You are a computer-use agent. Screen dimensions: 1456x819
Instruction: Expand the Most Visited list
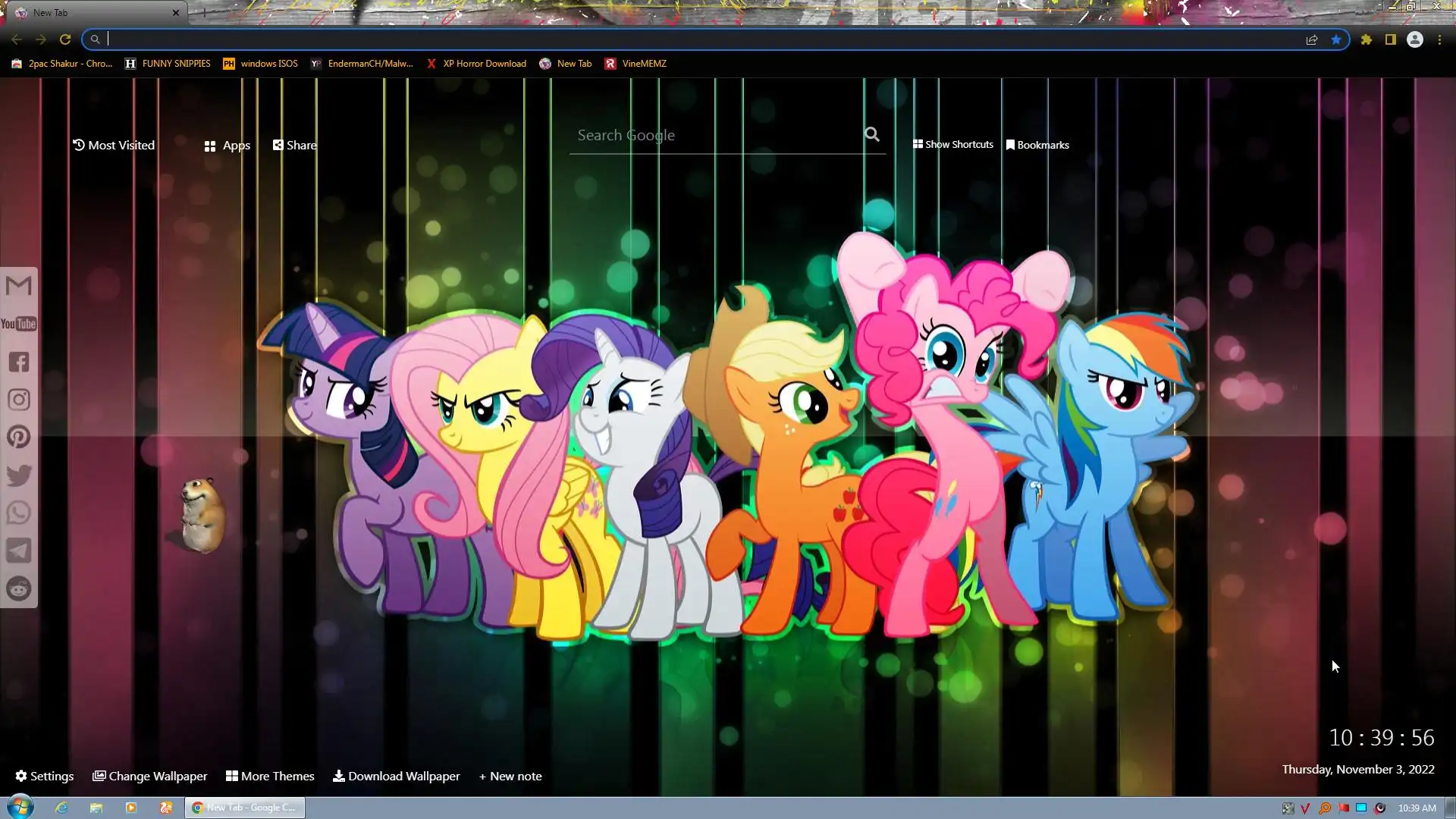click(x=114, y=145)
